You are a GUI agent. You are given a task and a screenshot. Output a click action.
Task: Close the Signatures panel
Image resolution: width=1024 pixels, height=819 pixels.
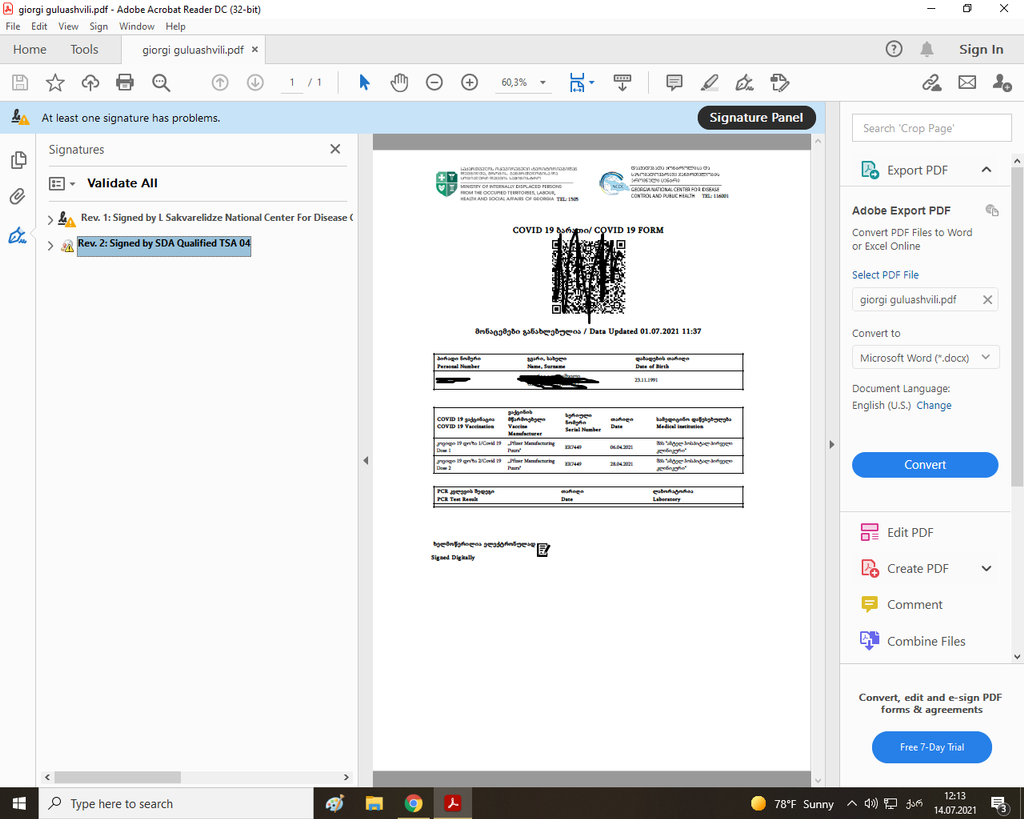click(x=335, y=150)
